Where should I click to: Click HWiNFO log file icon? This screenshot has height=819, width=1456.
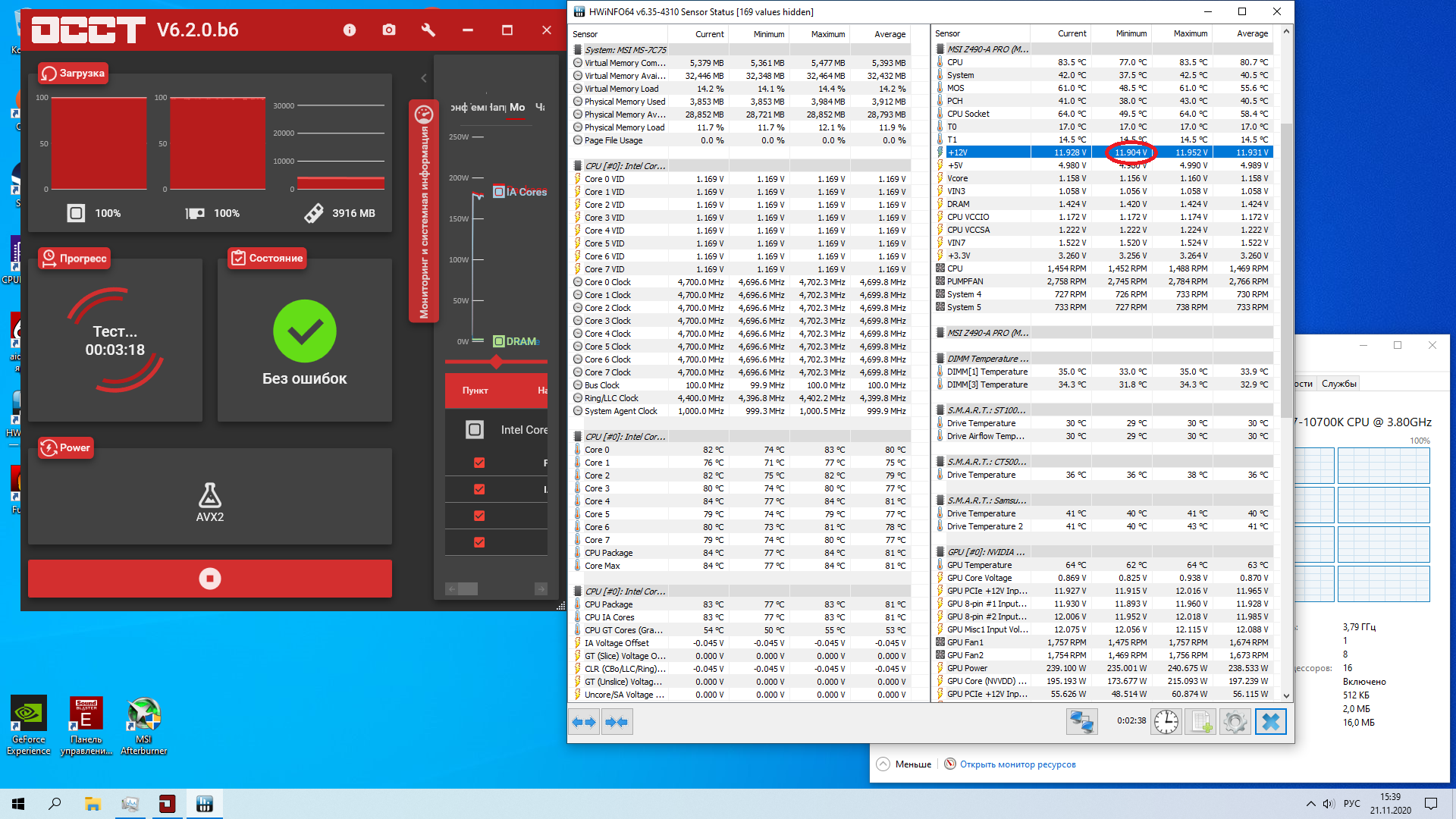pos(1201,722)
